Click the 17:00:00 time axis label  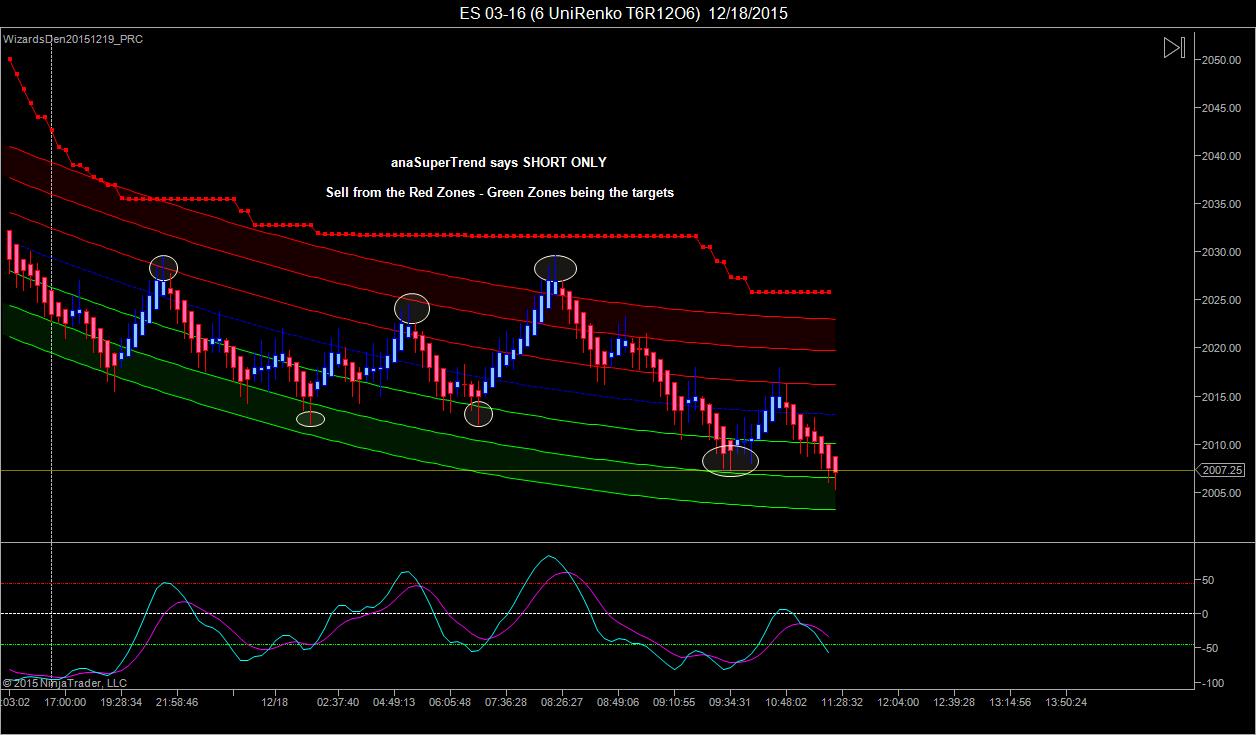coord(65,702)
